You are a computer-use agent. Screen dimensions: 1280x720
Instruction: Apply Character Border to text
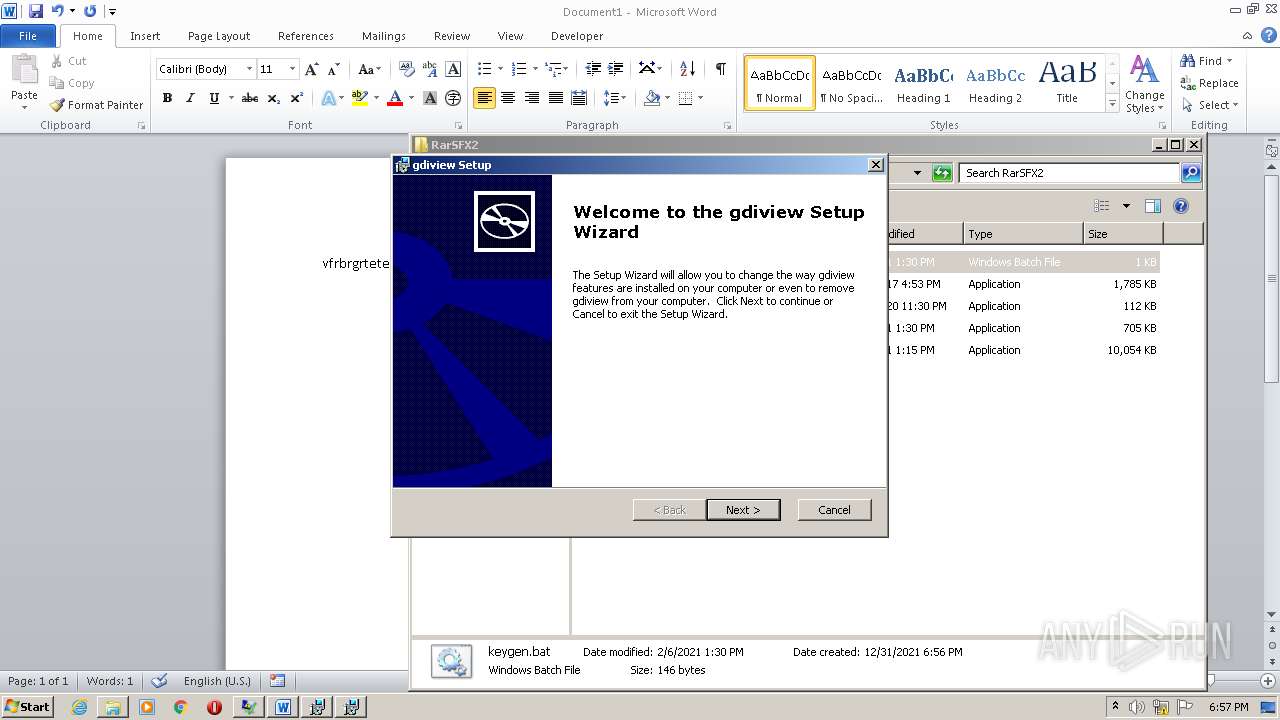pos(453,69)
